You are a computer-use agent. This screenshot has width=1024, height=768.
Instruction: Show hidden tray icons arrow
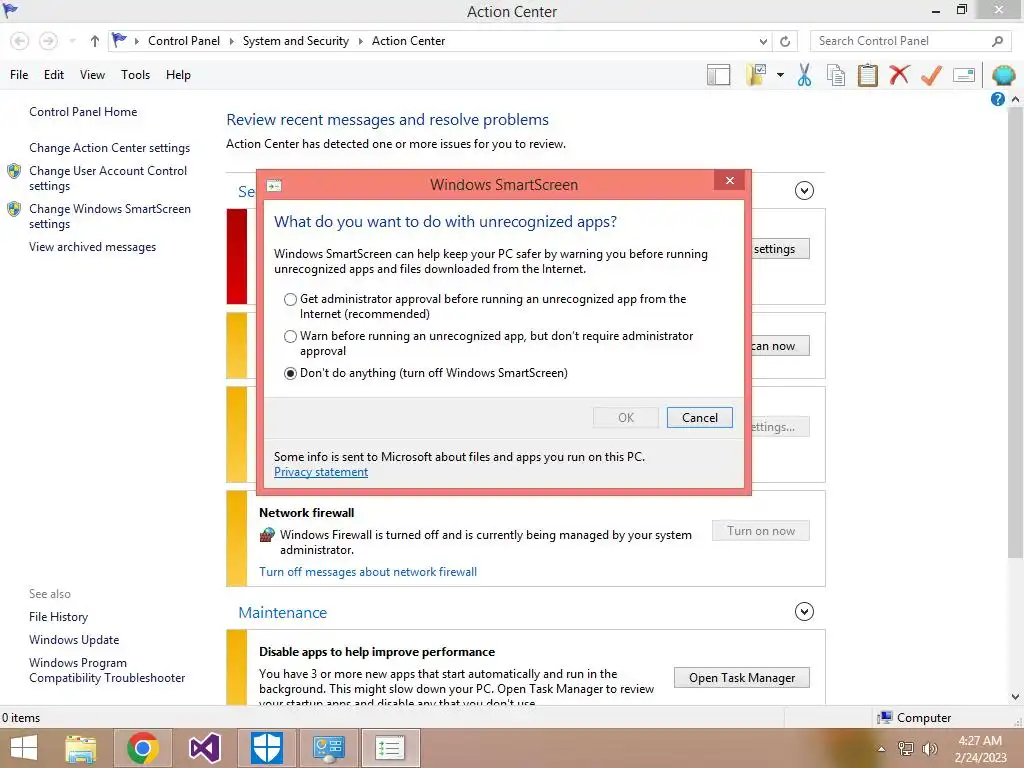coord(881,748)
